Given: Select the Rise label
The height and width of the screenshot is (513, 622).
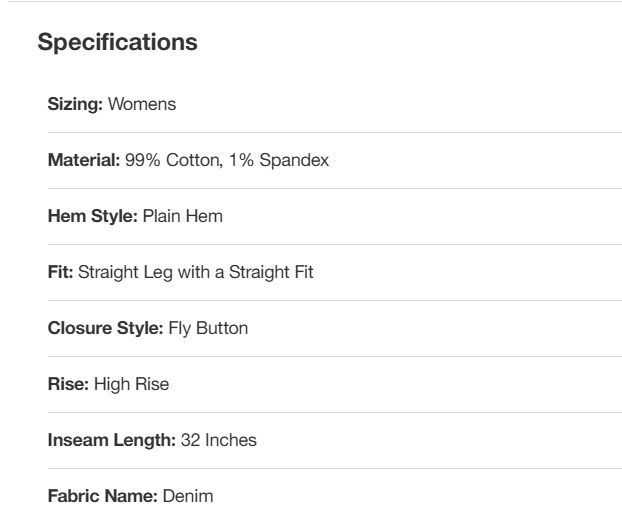Looking at the screenshot, I should pos(68,384).
